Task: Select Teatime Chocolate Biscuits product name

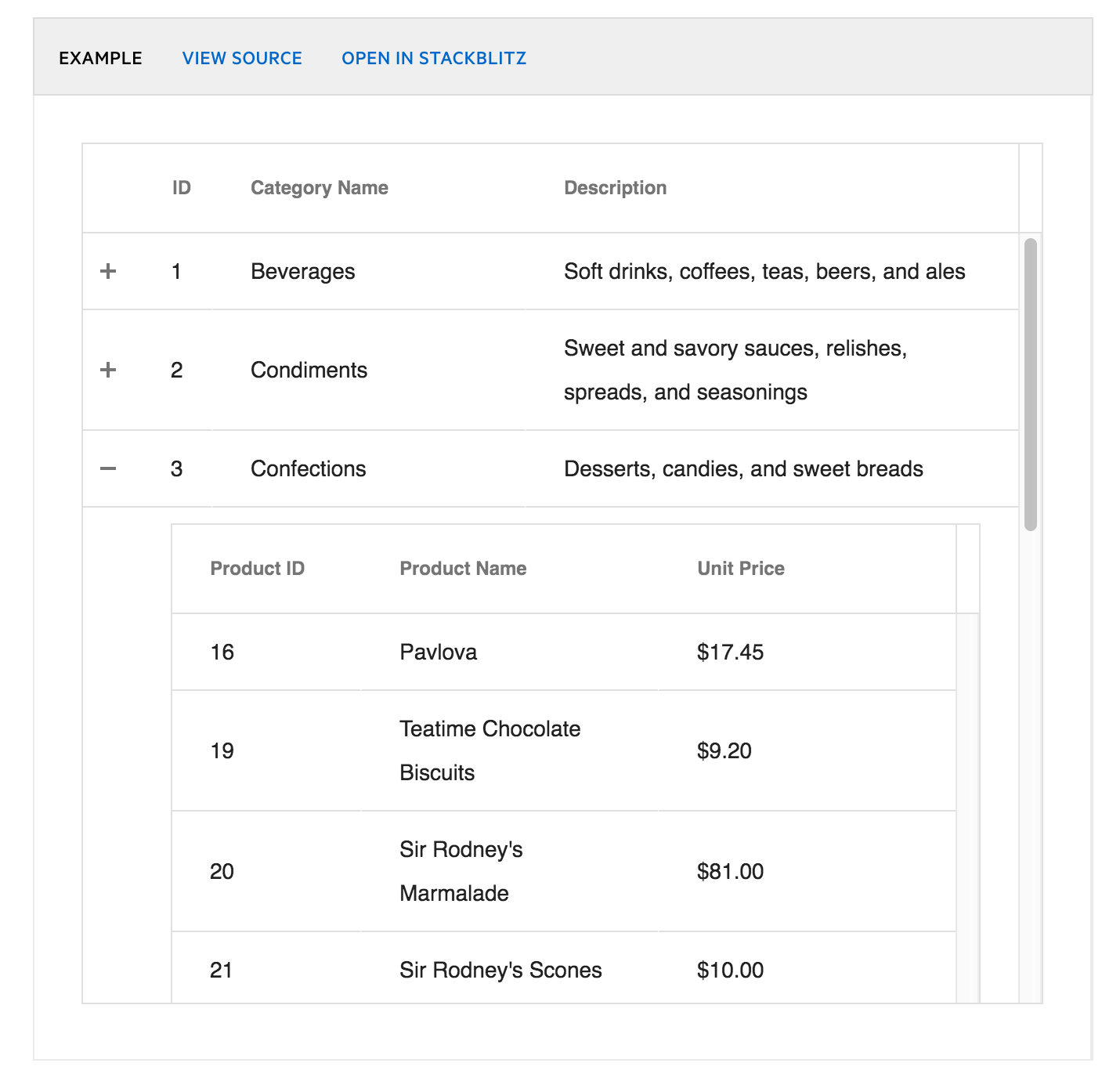Action: [x=490, y=750]
